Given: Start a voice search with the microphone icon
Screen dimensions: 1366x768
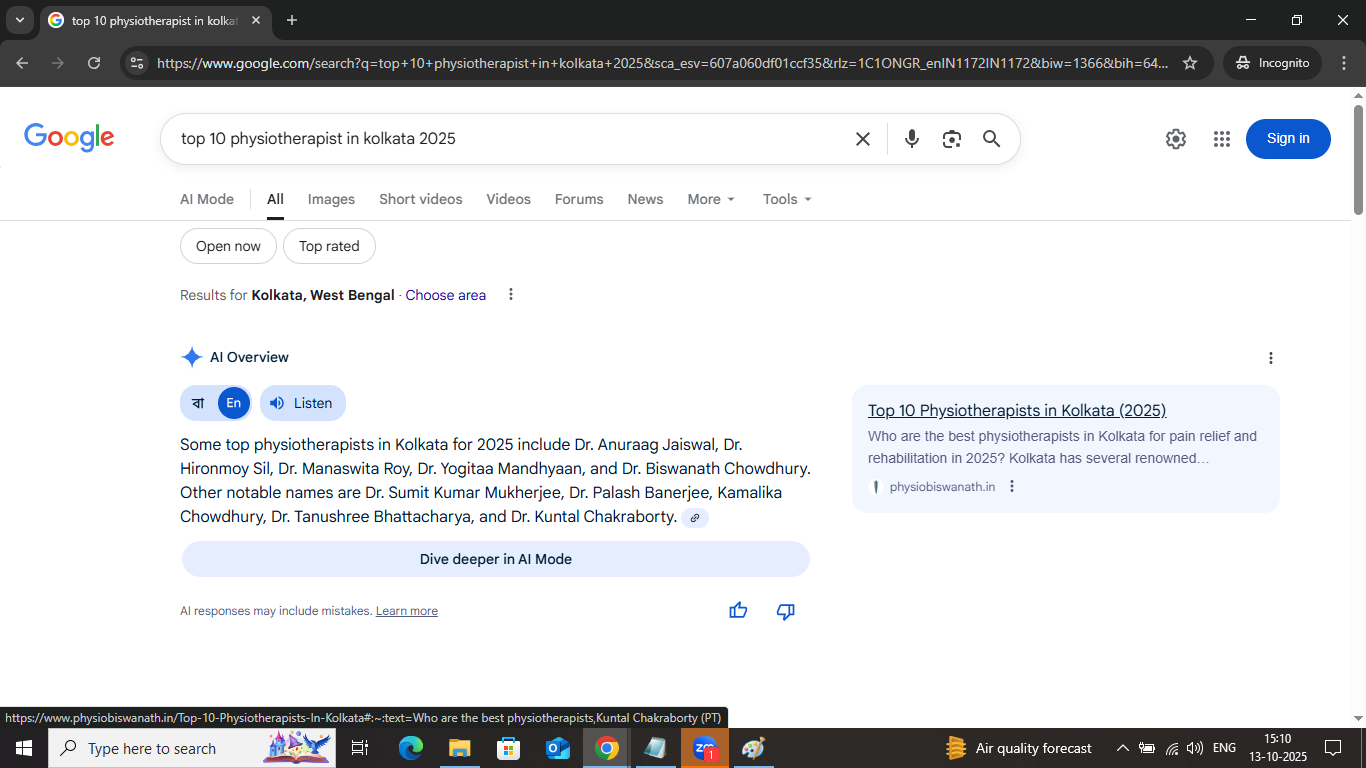Looking at the screenshot, I should (911, 139).
